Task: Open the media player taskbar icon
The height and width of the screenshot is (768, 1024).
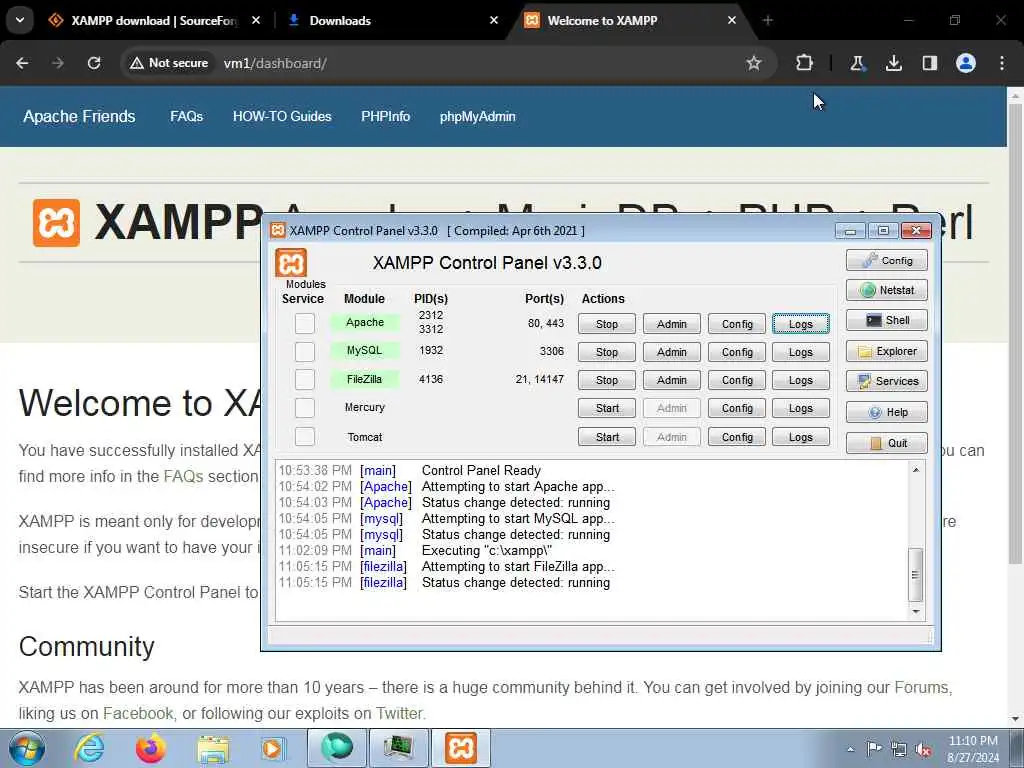Action: click(x=272, y=748)
